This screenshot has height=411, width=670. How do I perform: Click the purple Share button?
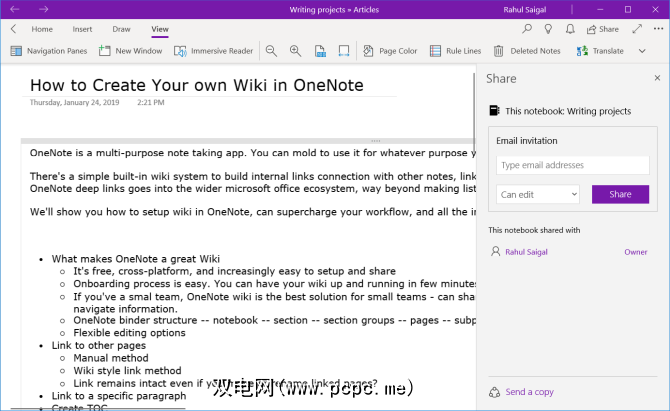[620, 194]
